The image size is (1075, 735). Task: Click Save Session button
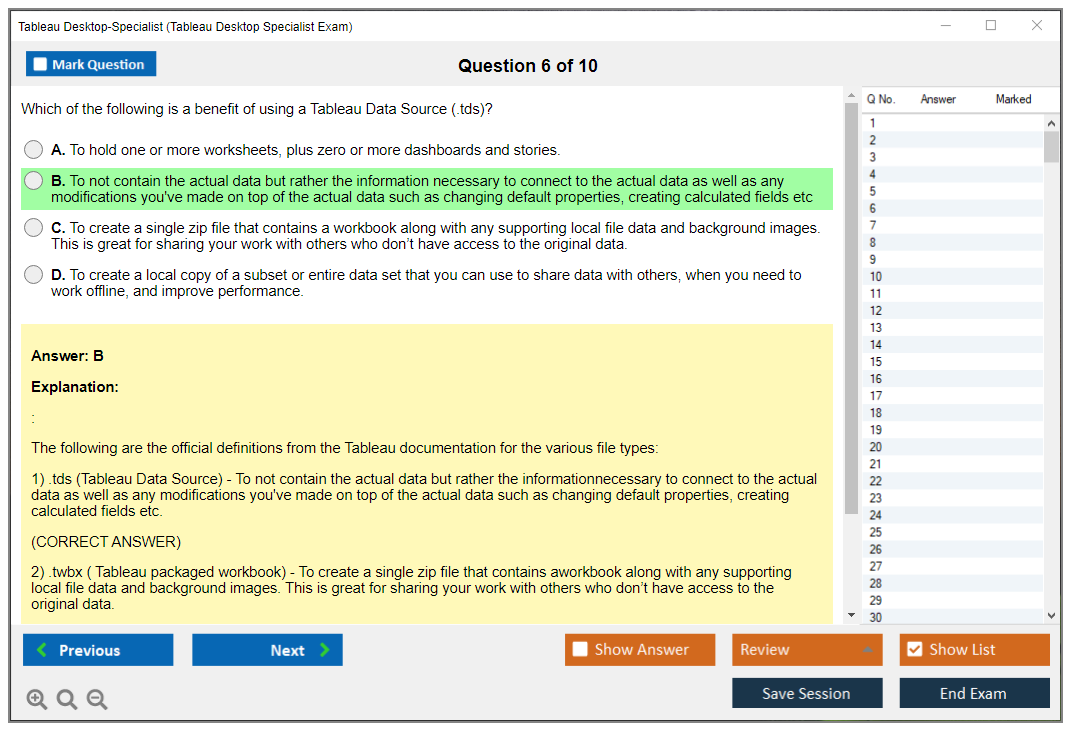806,693
